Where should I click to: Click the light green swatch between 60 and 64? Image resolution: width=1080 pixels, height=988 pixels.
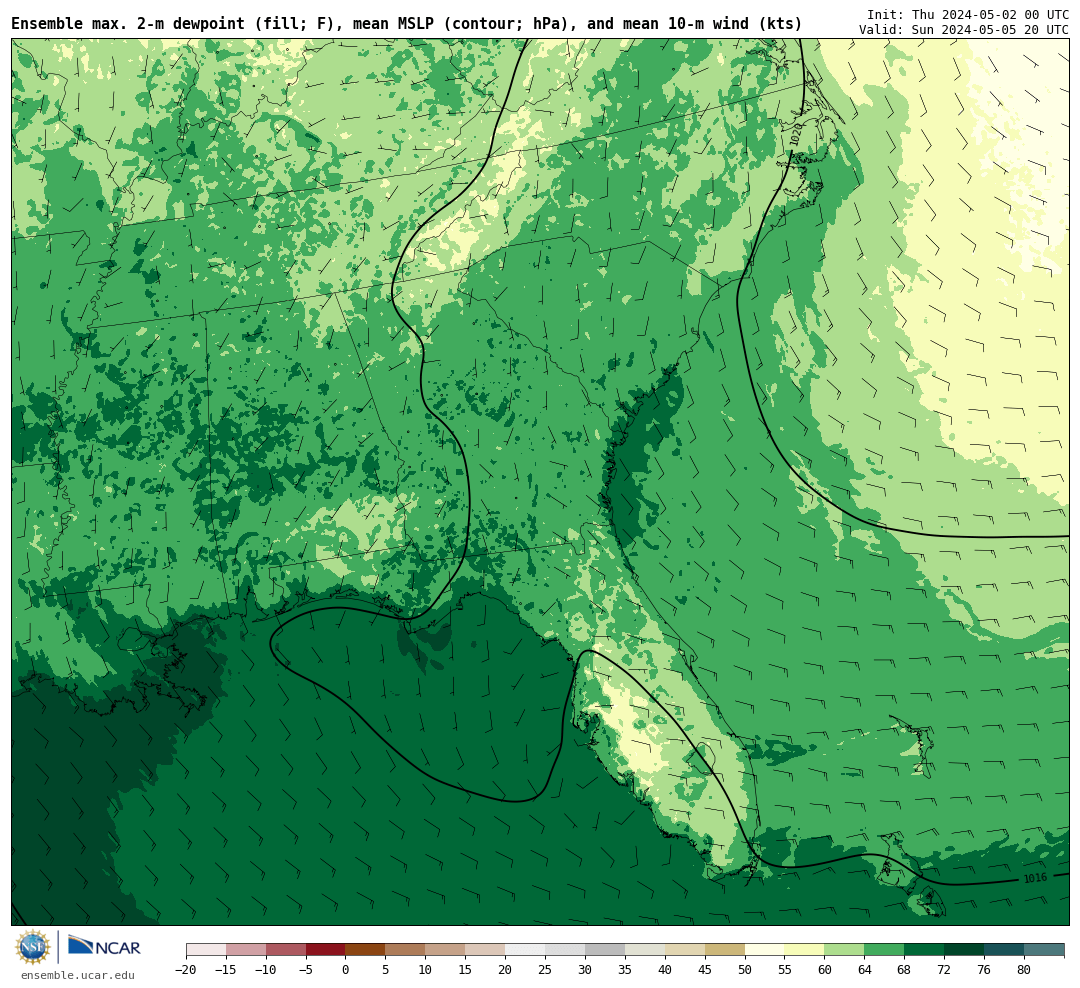(x=845, y=950)
